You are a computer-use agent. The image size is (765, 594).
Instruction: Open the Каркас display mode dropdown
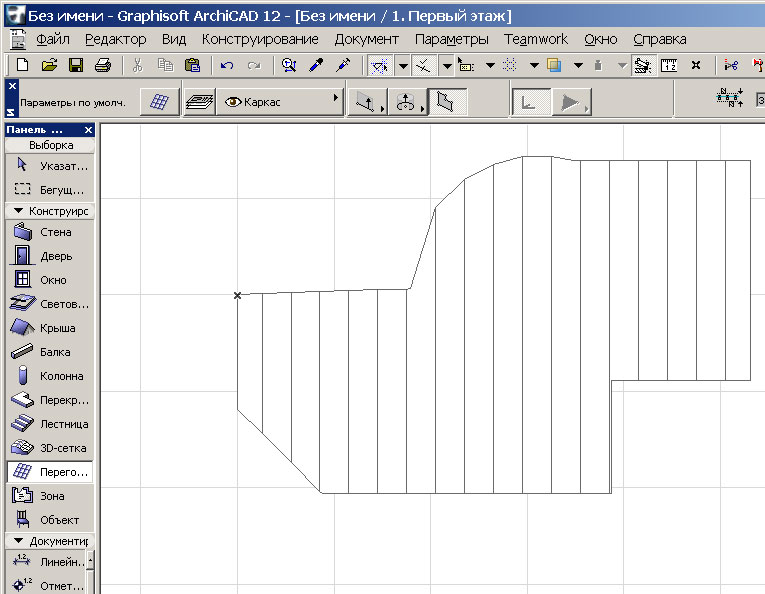click(281, 101)
